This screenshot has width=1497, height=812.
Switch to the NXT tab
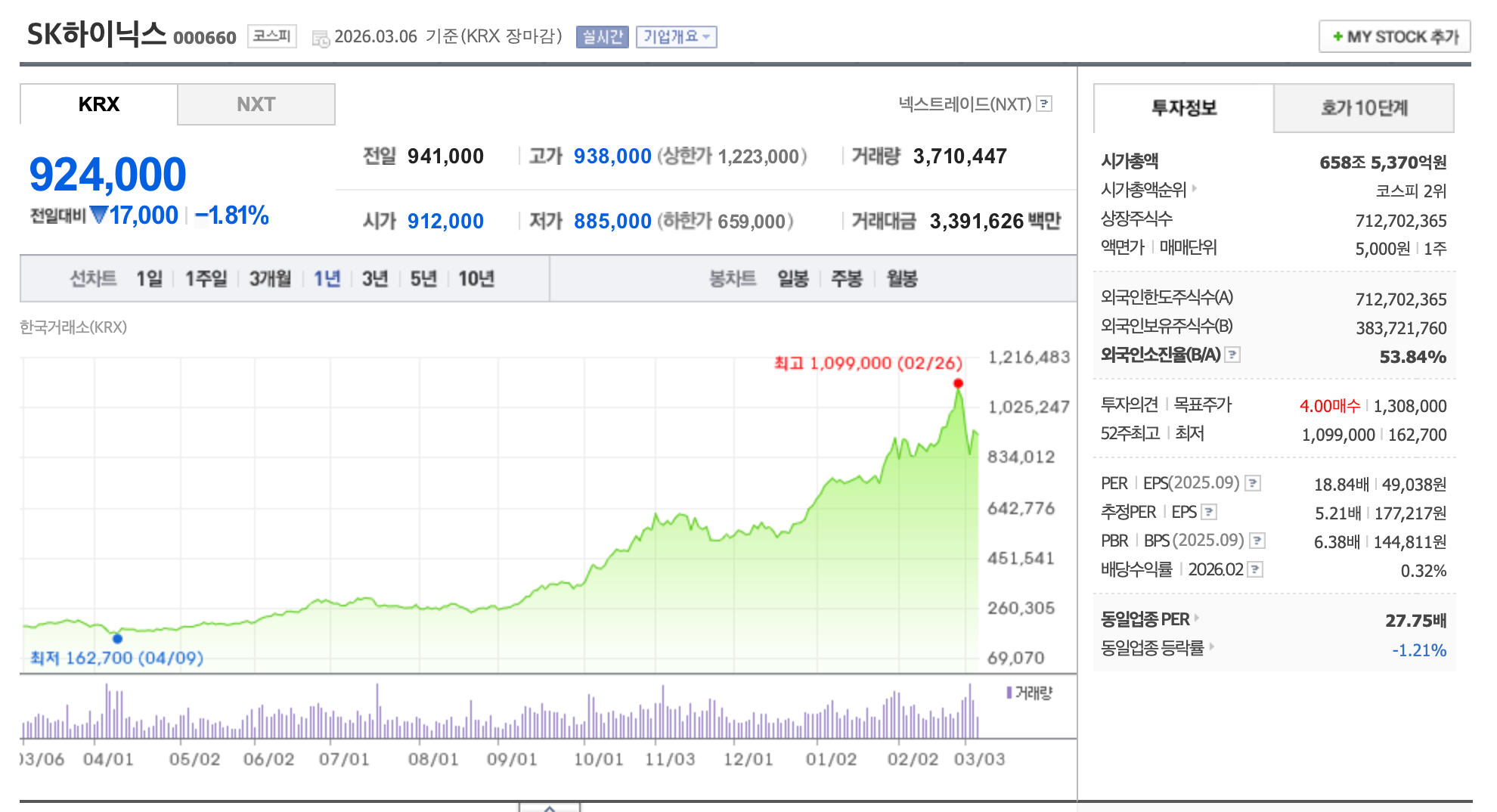click(256, 104)
